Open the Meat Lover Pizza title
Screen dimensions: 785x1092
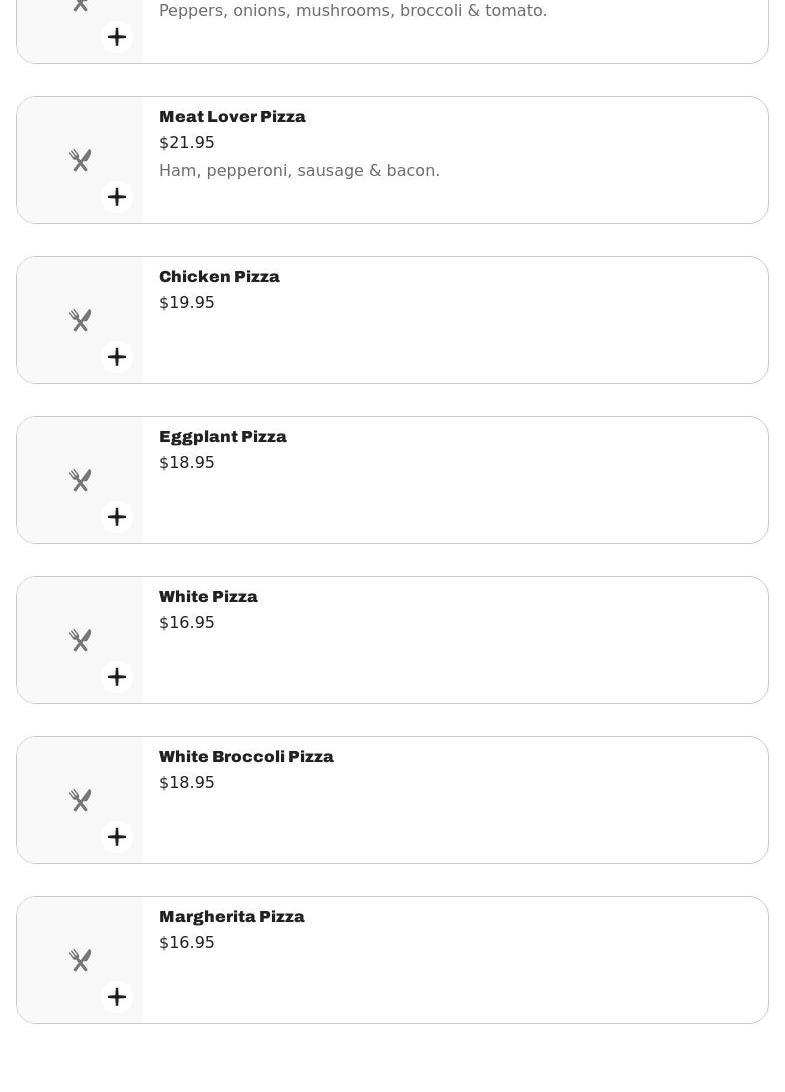[x=232, y=117]
